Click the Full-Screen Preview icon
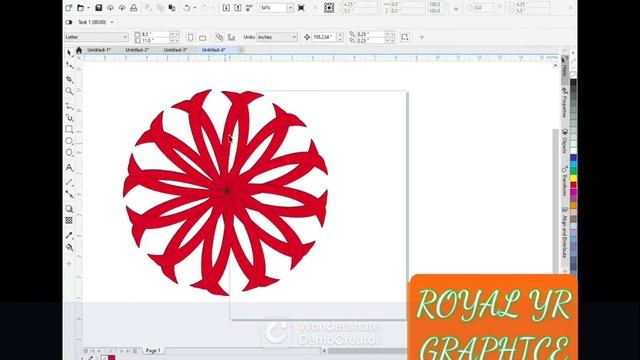This screenshot has height=360, width=640. [301, 8]
